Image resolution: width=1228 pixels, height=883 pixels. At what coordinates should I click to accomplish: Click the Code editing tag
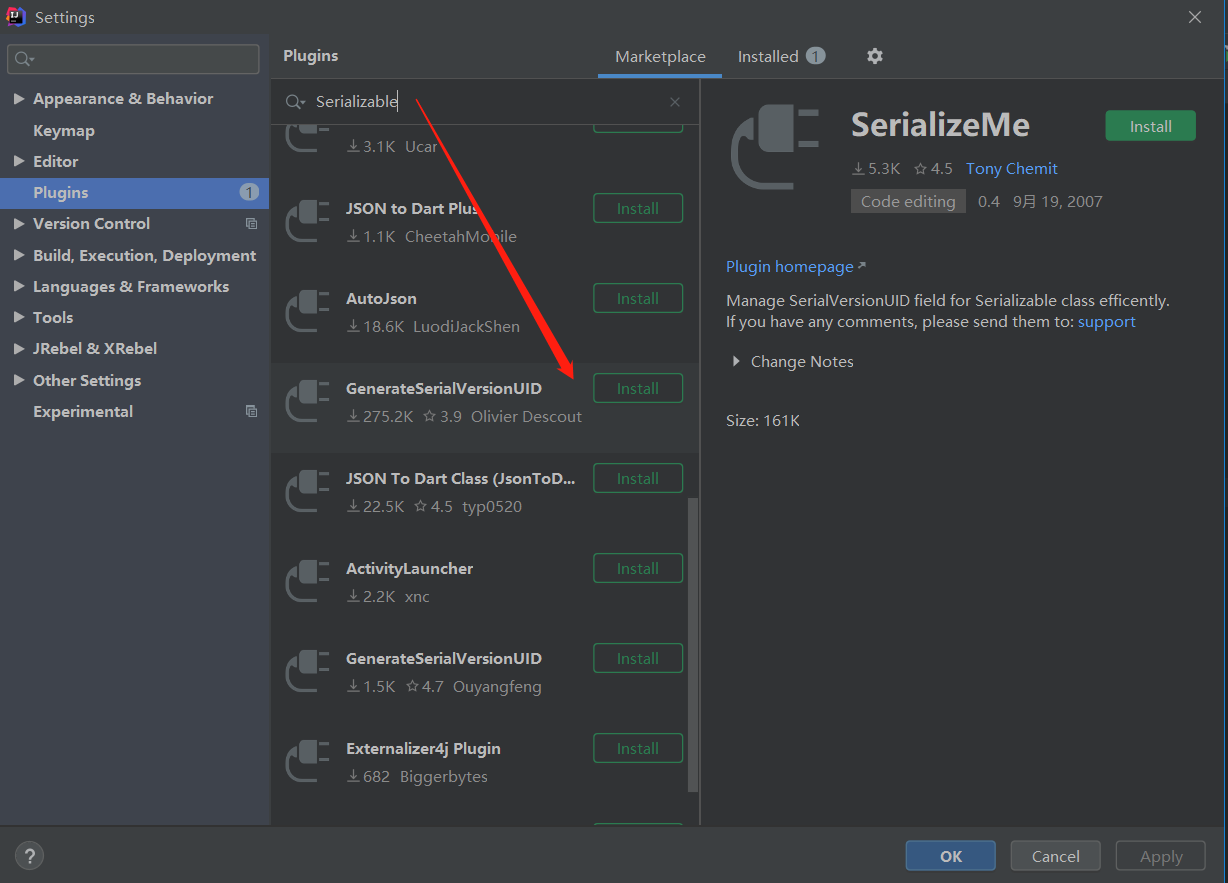click(x=908, y=201)
